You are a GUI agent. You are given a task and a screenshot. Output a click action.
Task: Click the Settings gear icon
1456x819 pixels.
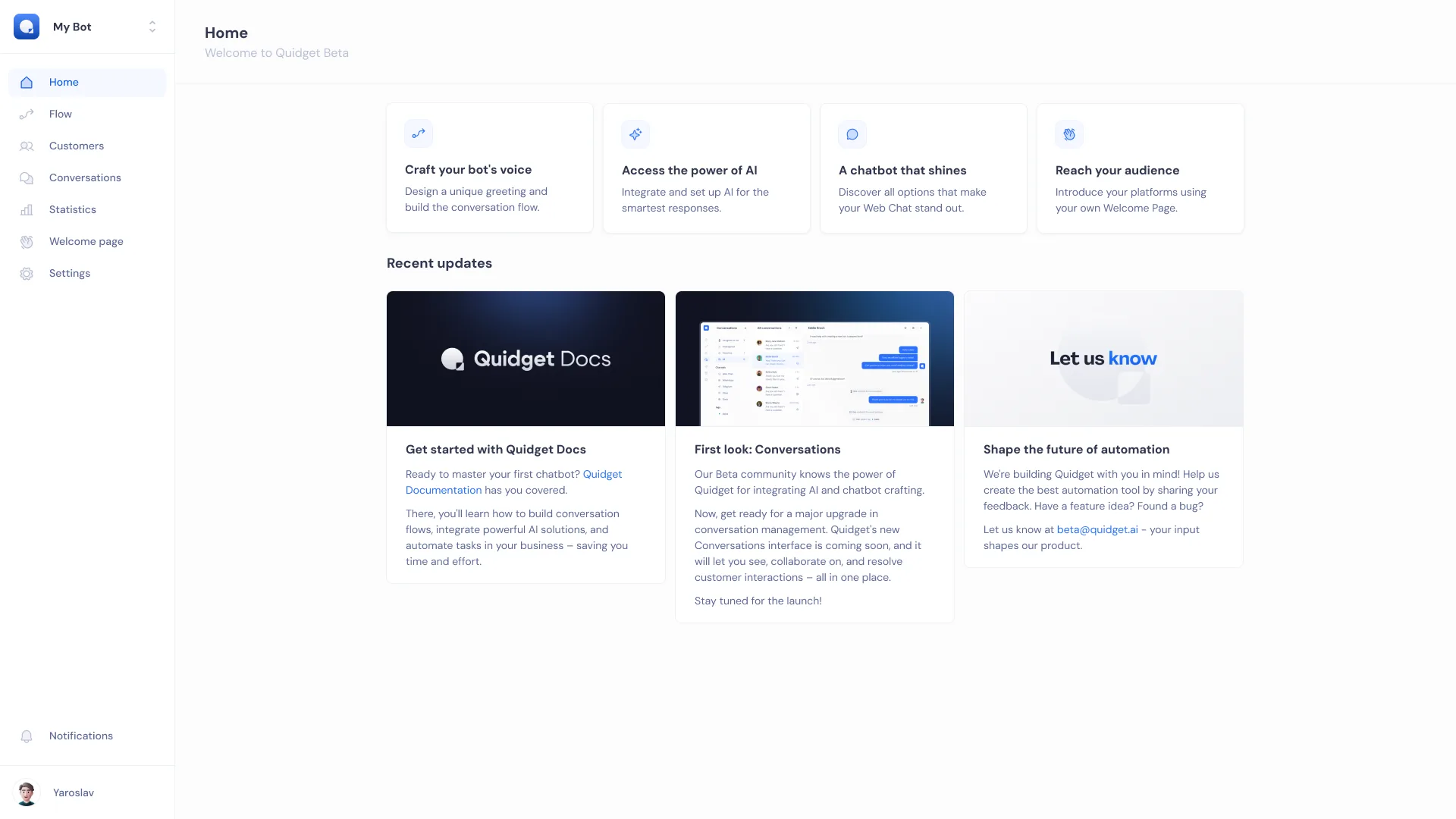(27, 274)
